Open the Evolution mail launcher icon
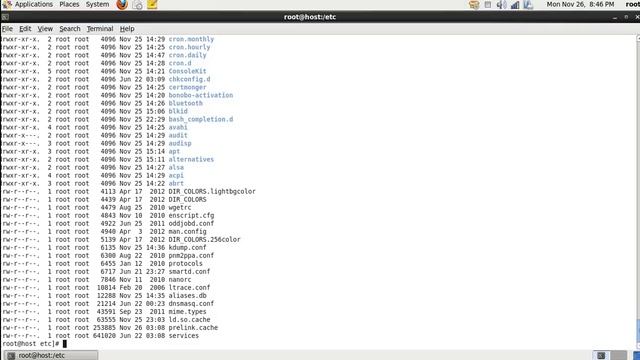The width and height of the screenshot is (640, 360). 137,5
